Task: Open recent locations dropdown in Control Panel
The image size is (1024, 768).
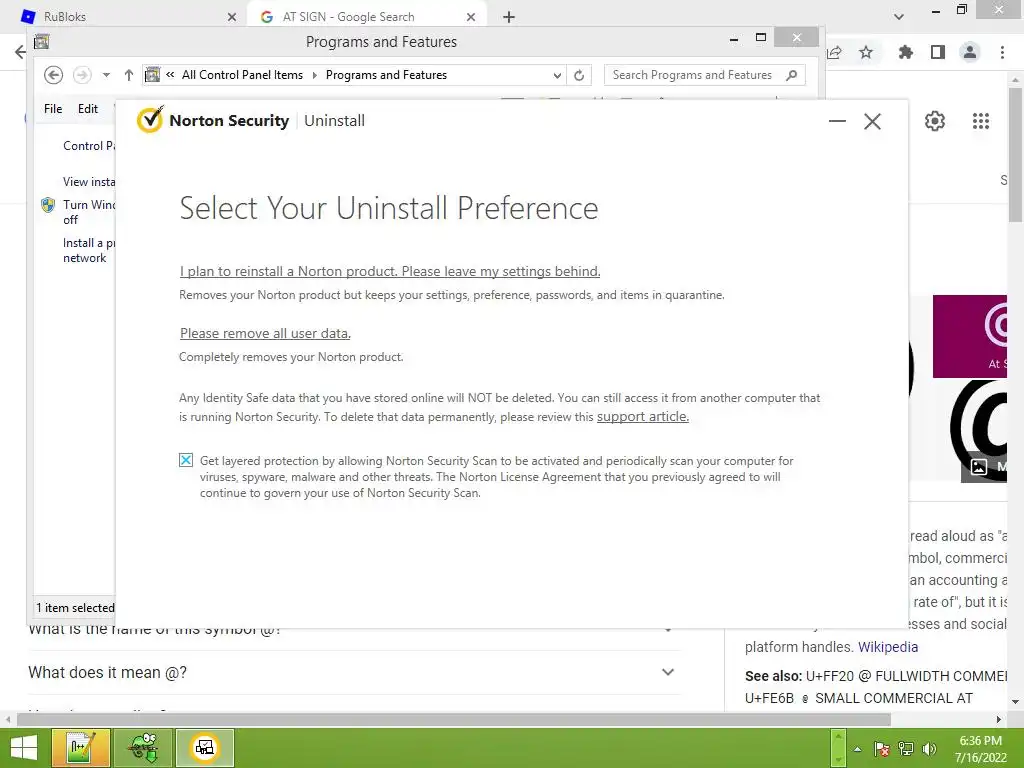Action: 106,75
